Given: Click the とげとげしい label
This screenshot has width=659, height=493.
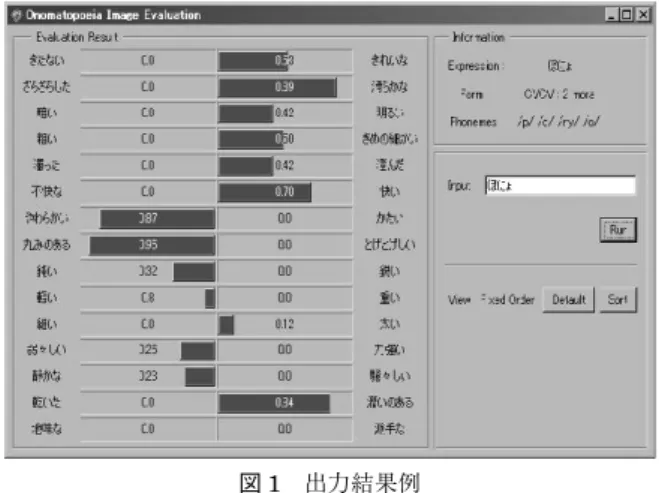Looking at the screenshot, I should [390, 245].
